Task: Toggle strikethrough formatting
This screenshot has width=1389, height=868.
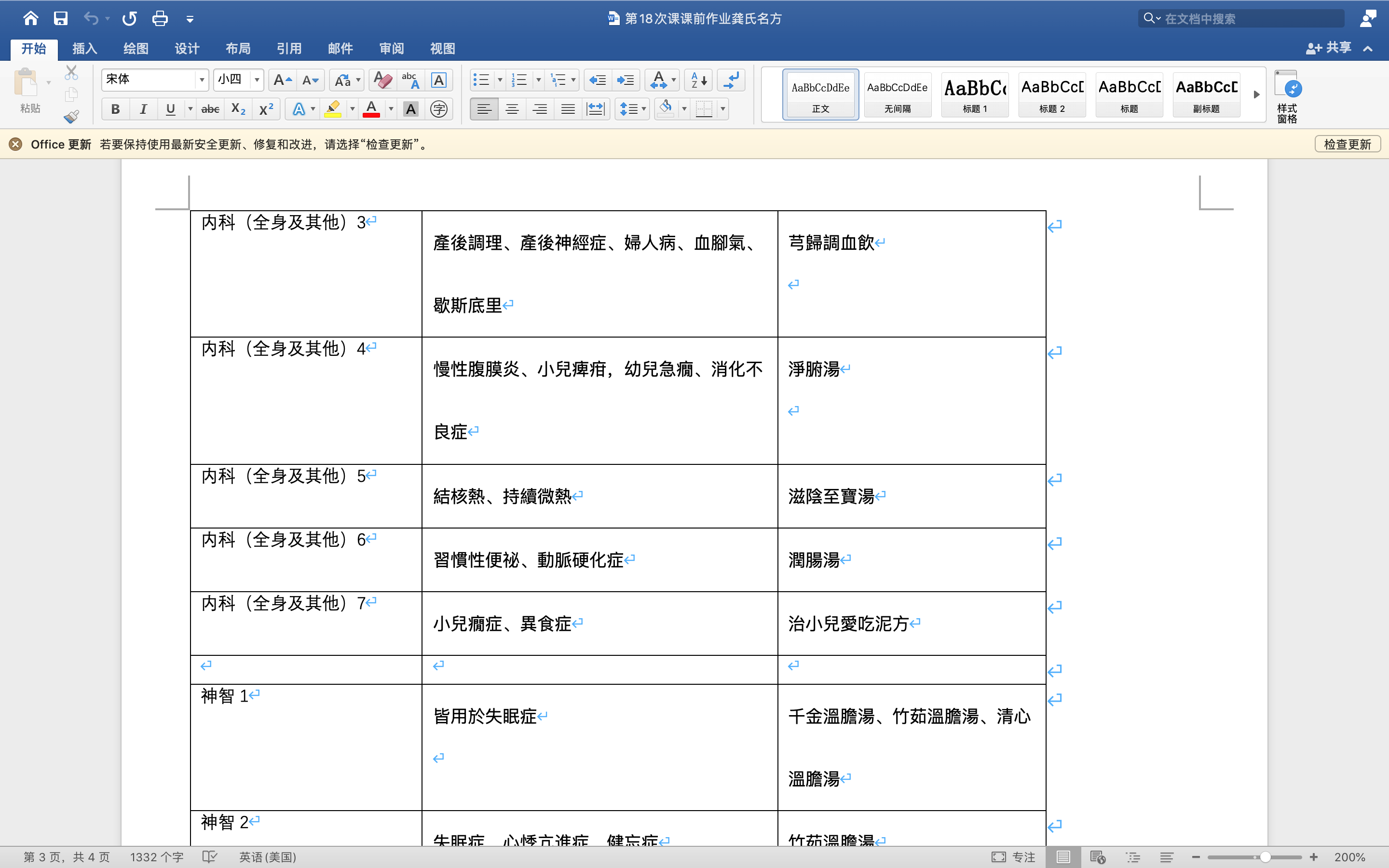Action: click(x=210, y=109)
